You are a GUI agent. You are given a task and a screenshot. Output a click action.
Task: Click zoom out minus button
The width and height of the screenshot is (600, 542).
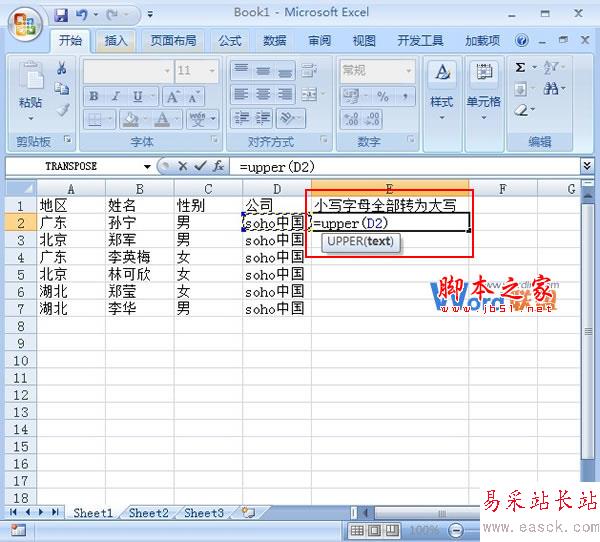[455, 531]
